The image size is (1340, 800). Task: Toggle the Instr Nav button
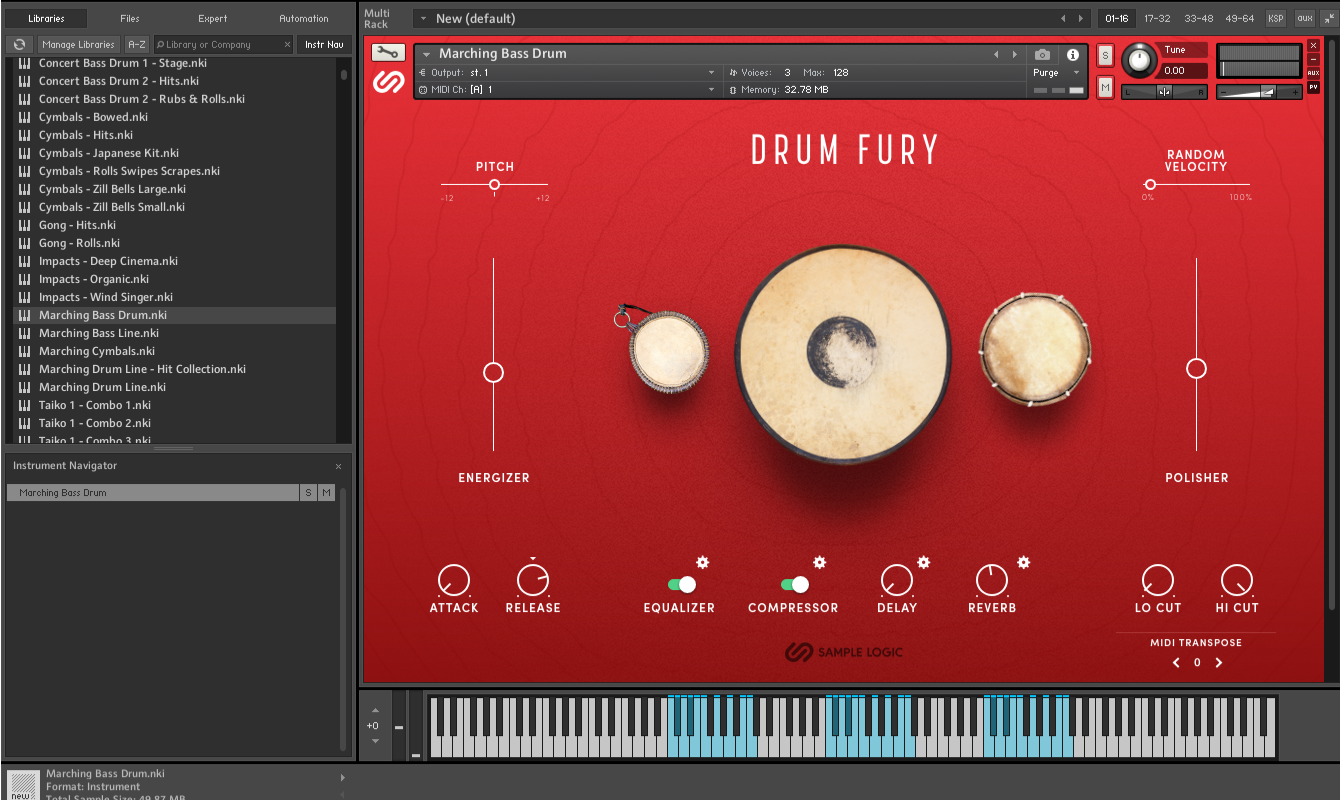(x=324, y=45)
